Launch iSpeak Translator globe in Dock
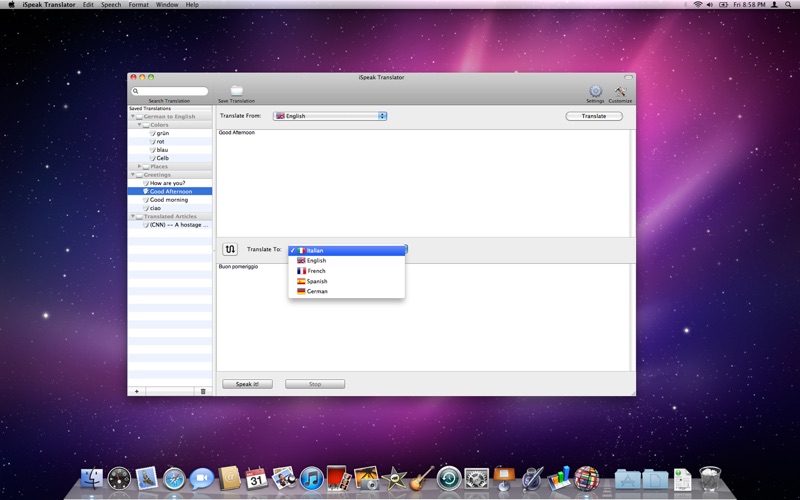 click(x=587, y=479)
